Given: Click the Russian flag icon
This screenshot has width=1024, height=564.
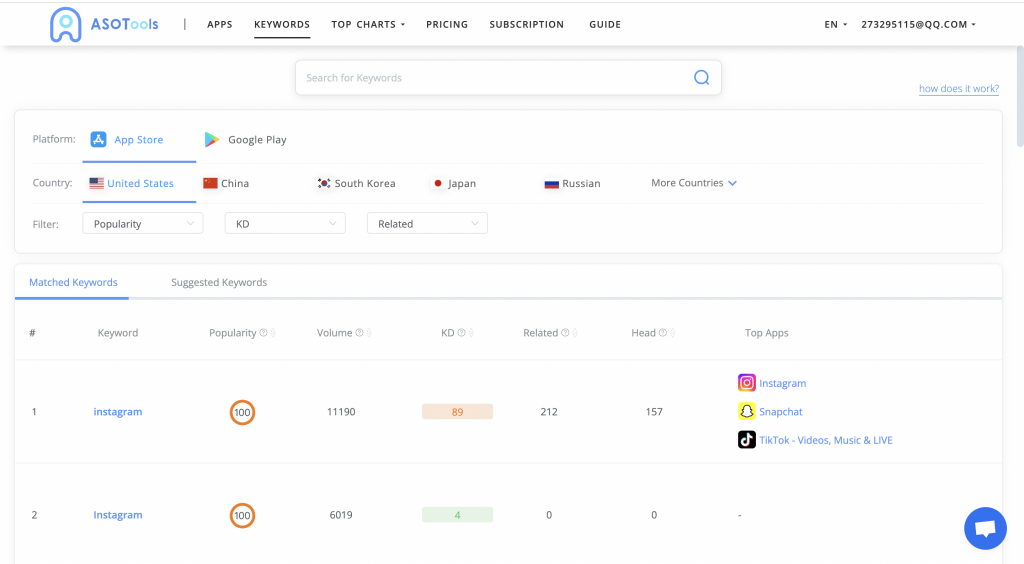Looking at the screenshot, I should tap(552, 184).
